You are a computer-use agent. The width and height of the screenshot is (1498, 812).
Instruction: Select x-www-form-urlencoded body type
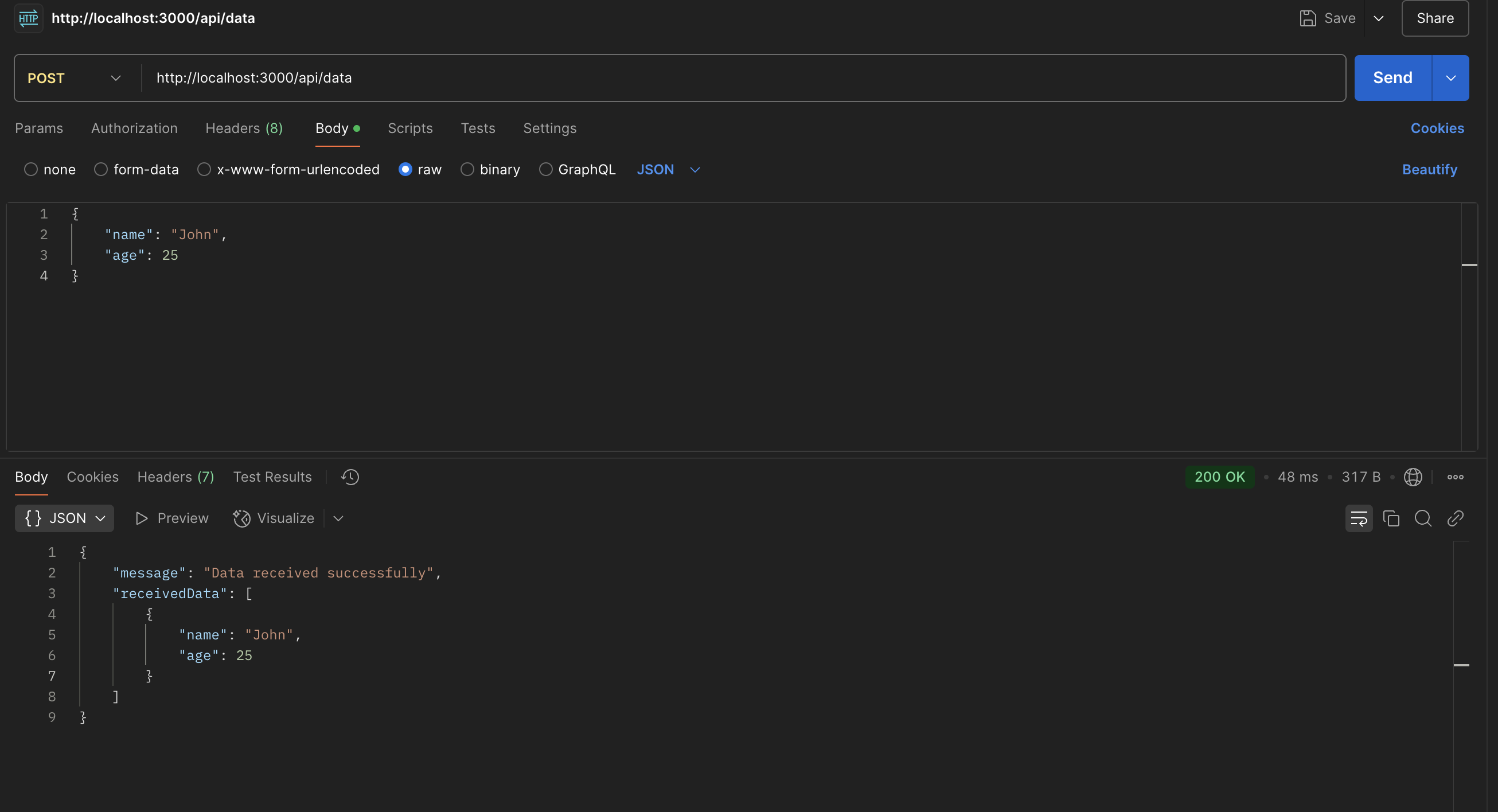tap(204, 169)
